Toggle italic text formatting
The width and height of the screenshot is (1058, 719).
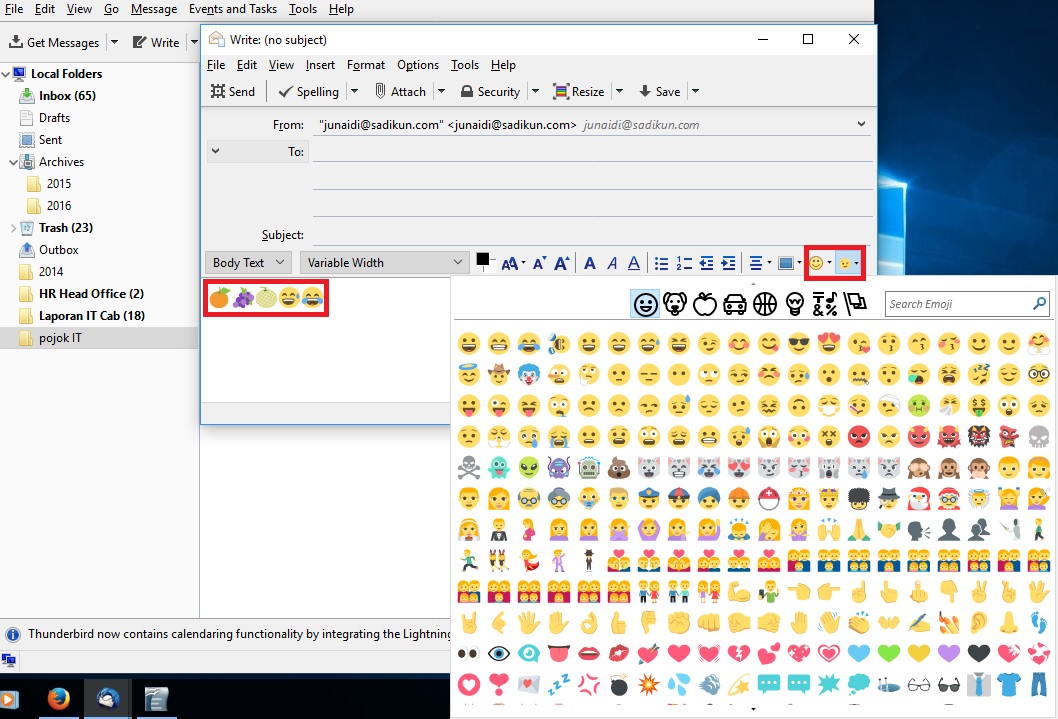612,263
